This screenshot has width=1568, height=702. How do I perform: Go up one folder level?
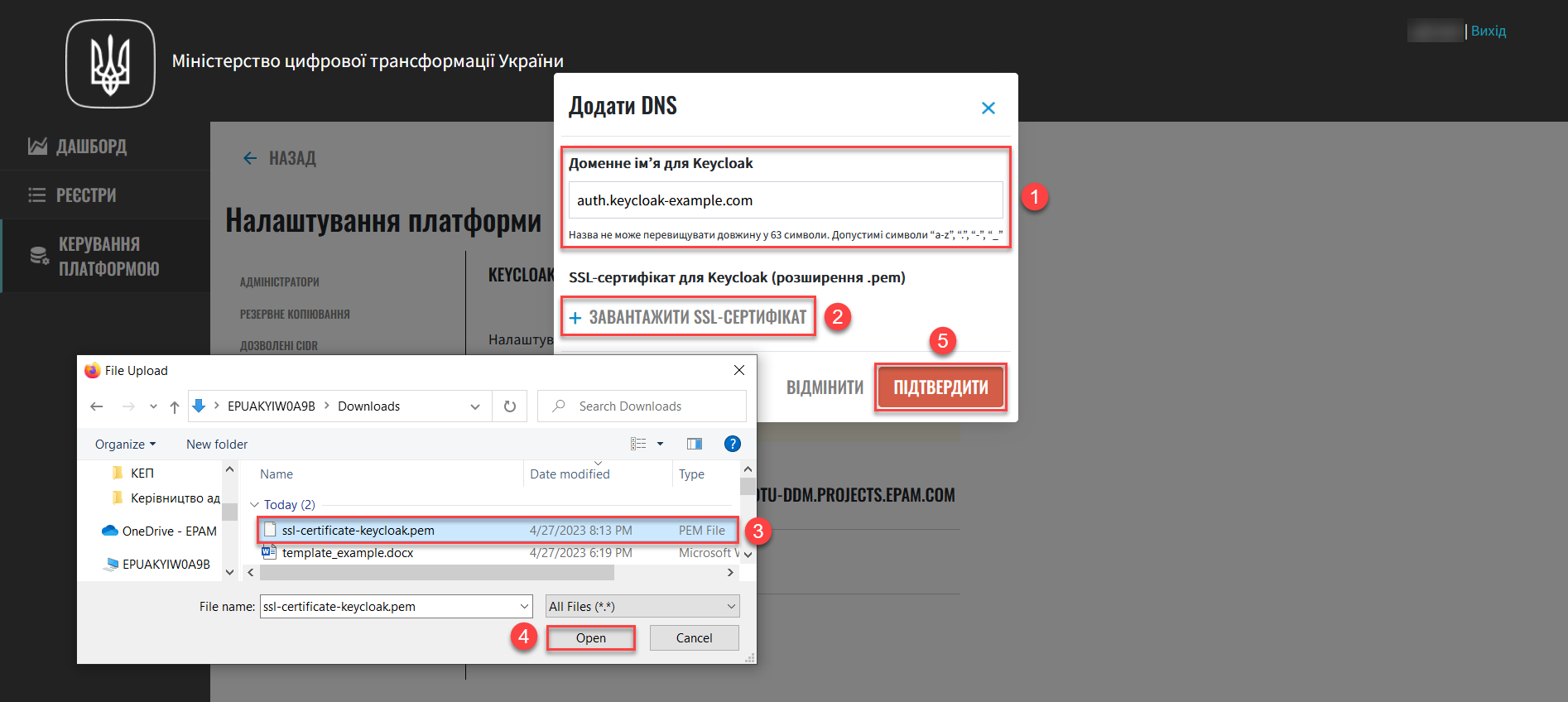point(174,406)
